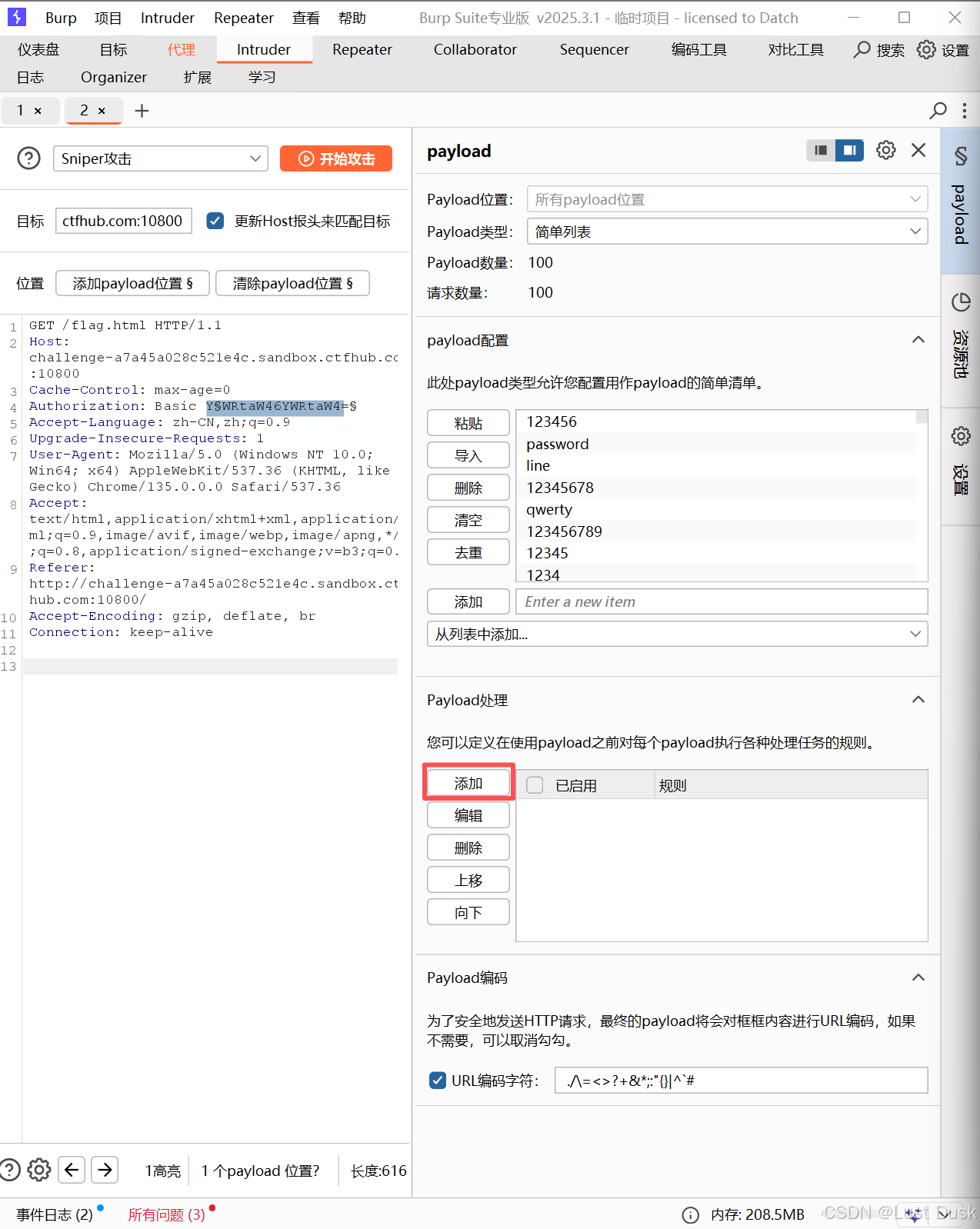Open request editor gear settings
Viewport: 980px width, 1229px height.
pyautogui.click(x=39, y=1170)
